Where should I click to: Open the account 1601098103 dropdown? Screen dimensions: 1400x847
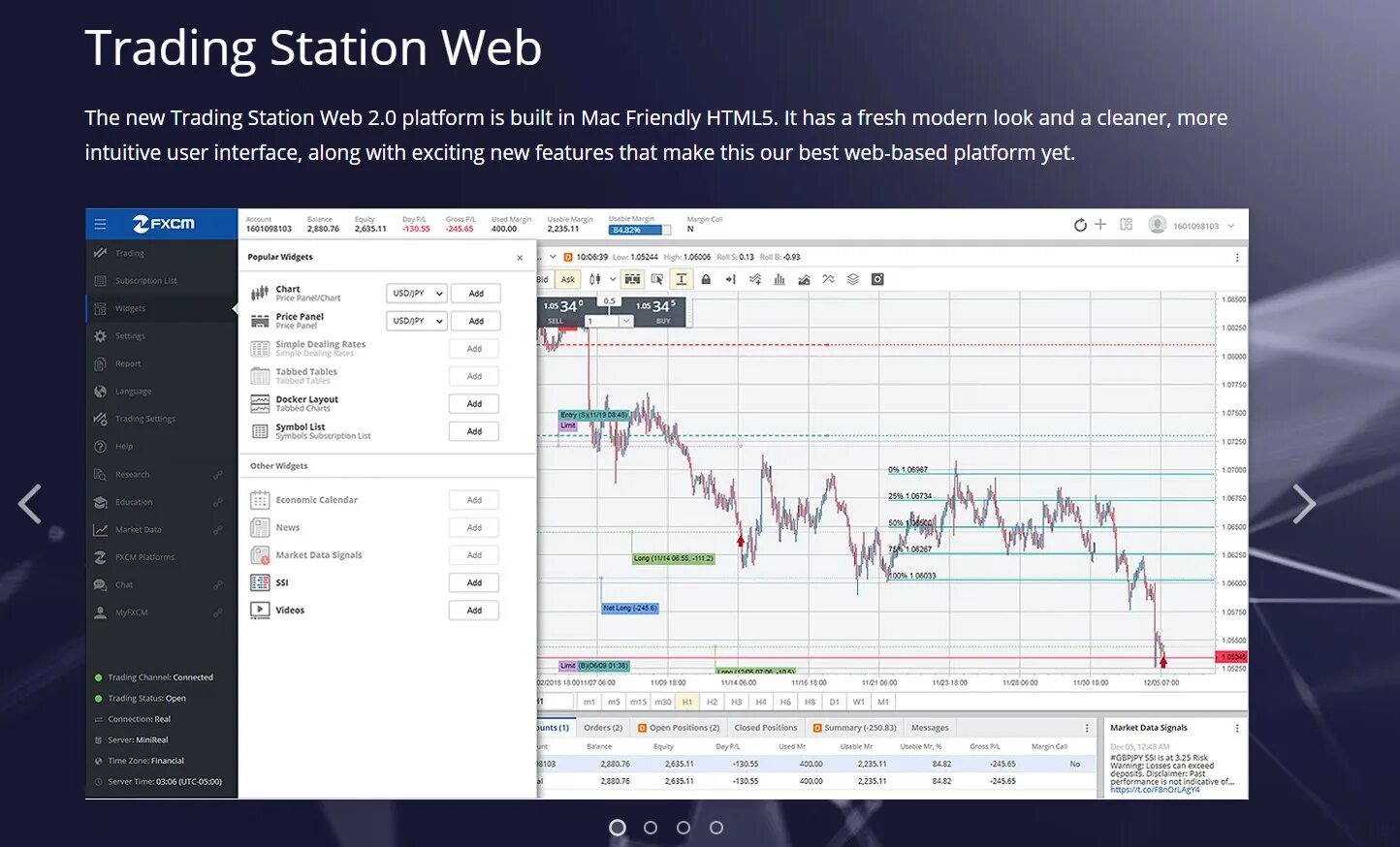[x=1193, y=225]
